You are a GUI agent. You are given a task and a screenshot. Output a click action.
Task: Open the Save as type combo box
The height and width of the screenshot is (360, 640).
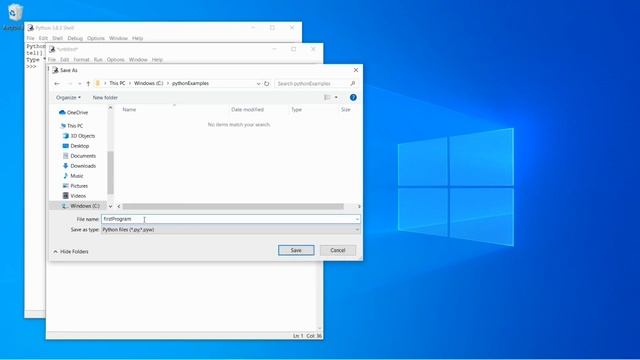(x=231, y=230)
